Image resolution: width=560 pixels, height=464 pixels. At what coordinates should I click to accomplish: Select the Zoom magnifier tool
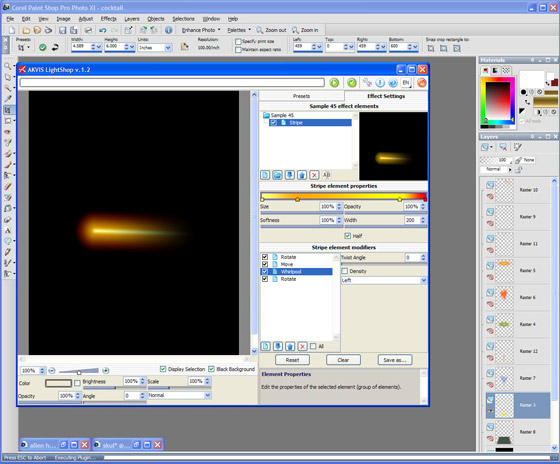(8, 66)
